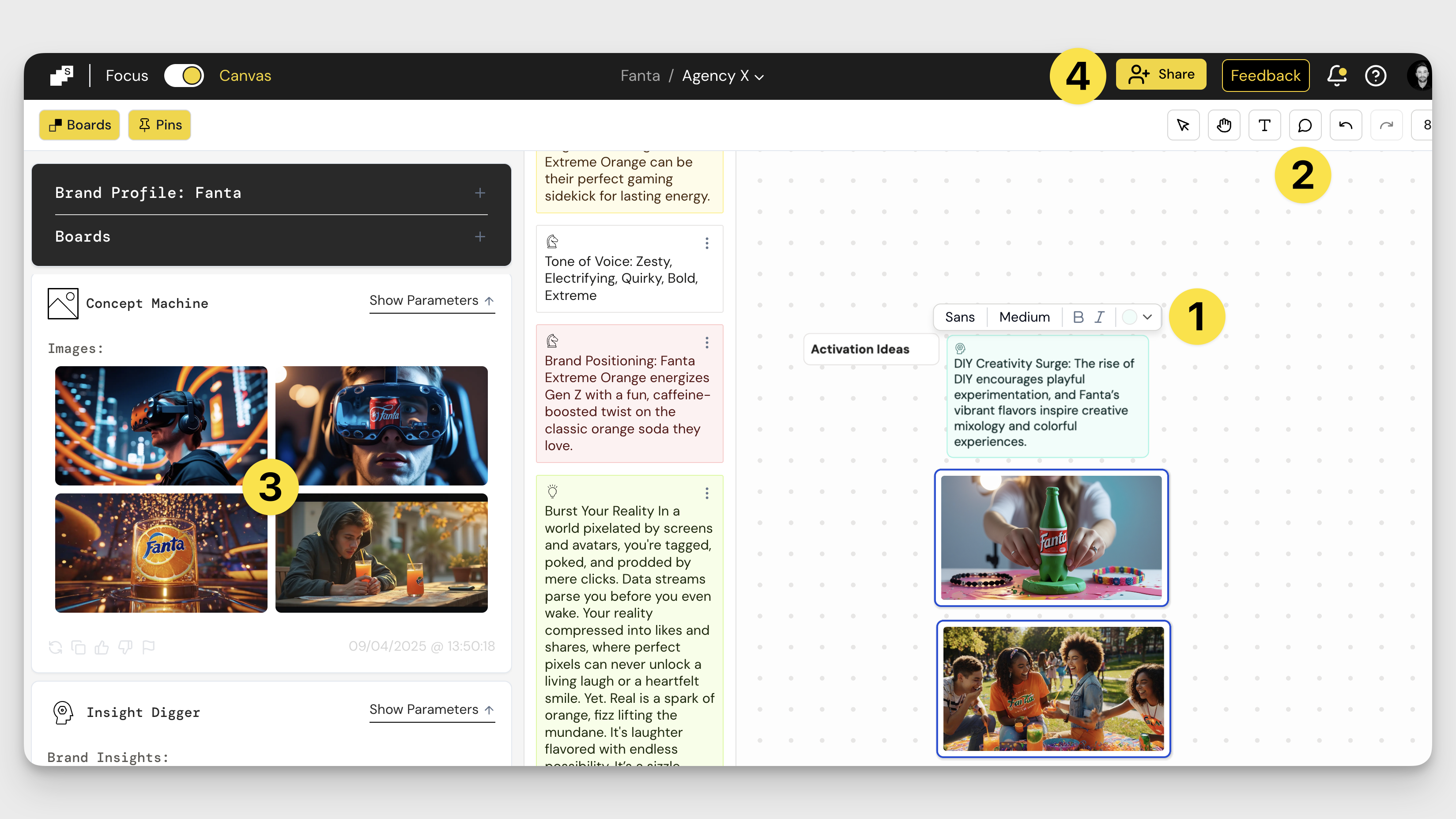Regenerate the Concept Machine output
Viewport: 1456px width, 819px height.
pos(55,647)
